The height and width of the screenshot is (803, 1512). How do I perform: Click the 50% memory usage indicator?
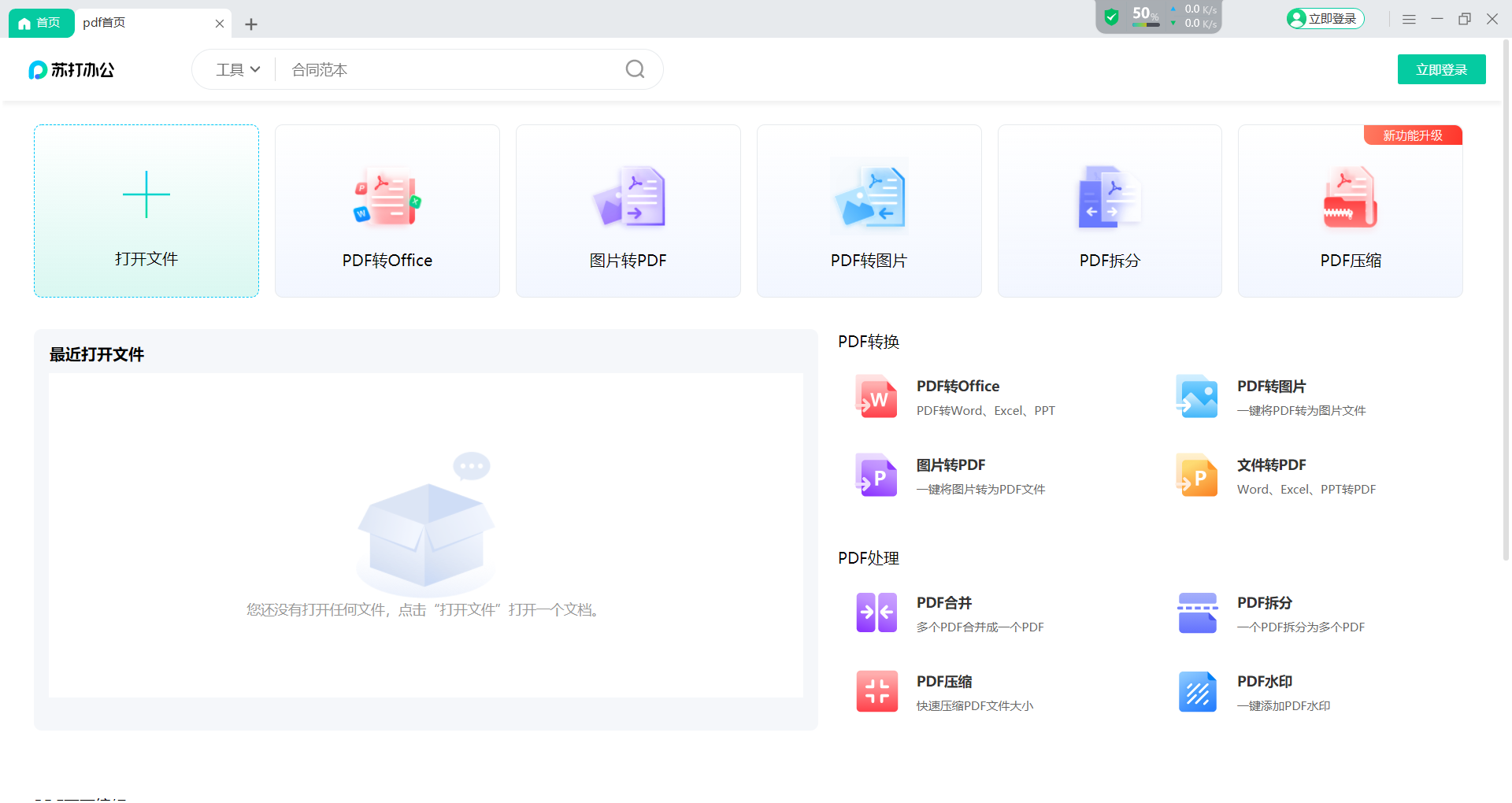pos(1146,16)
